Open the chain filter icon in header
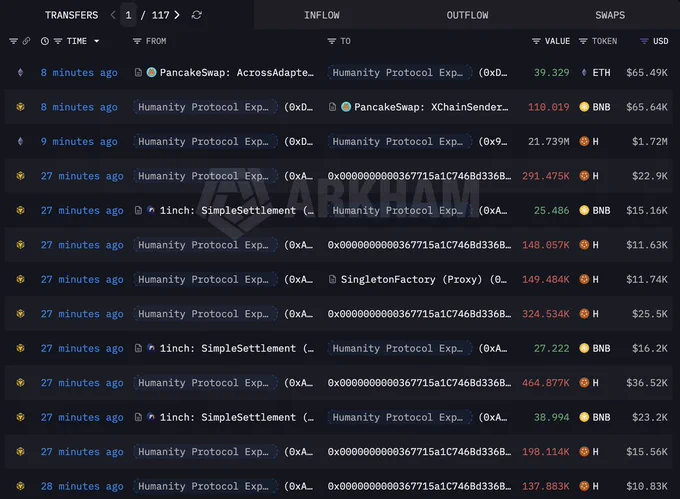The image size is (680, 499). 13,41
